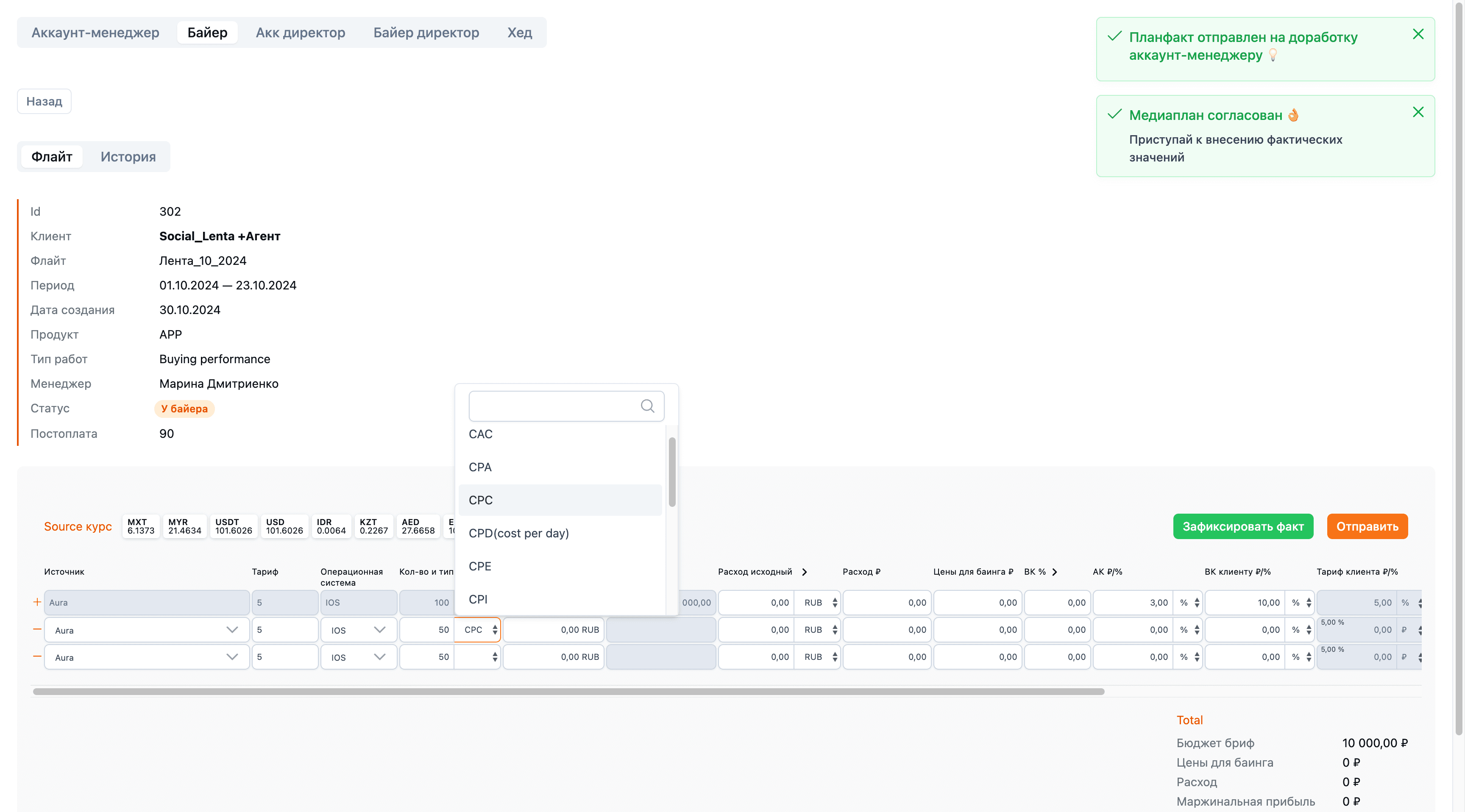Open the История tab
Image resolution: width=1465 pixels, height=812 pixels.
128,156
